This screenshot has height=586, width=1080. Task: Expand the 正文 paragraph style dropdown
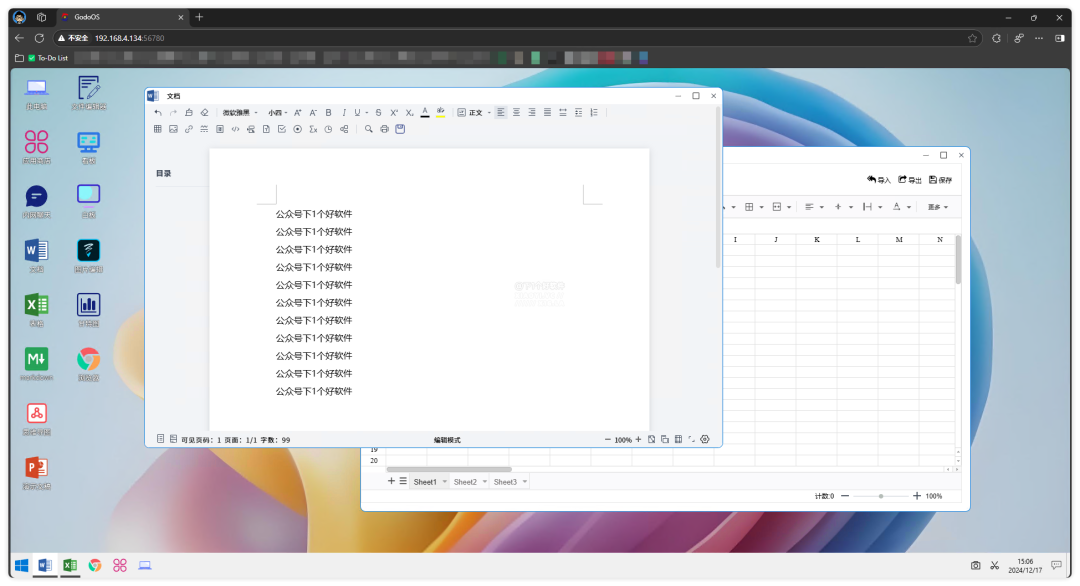(x=479, y=113)
